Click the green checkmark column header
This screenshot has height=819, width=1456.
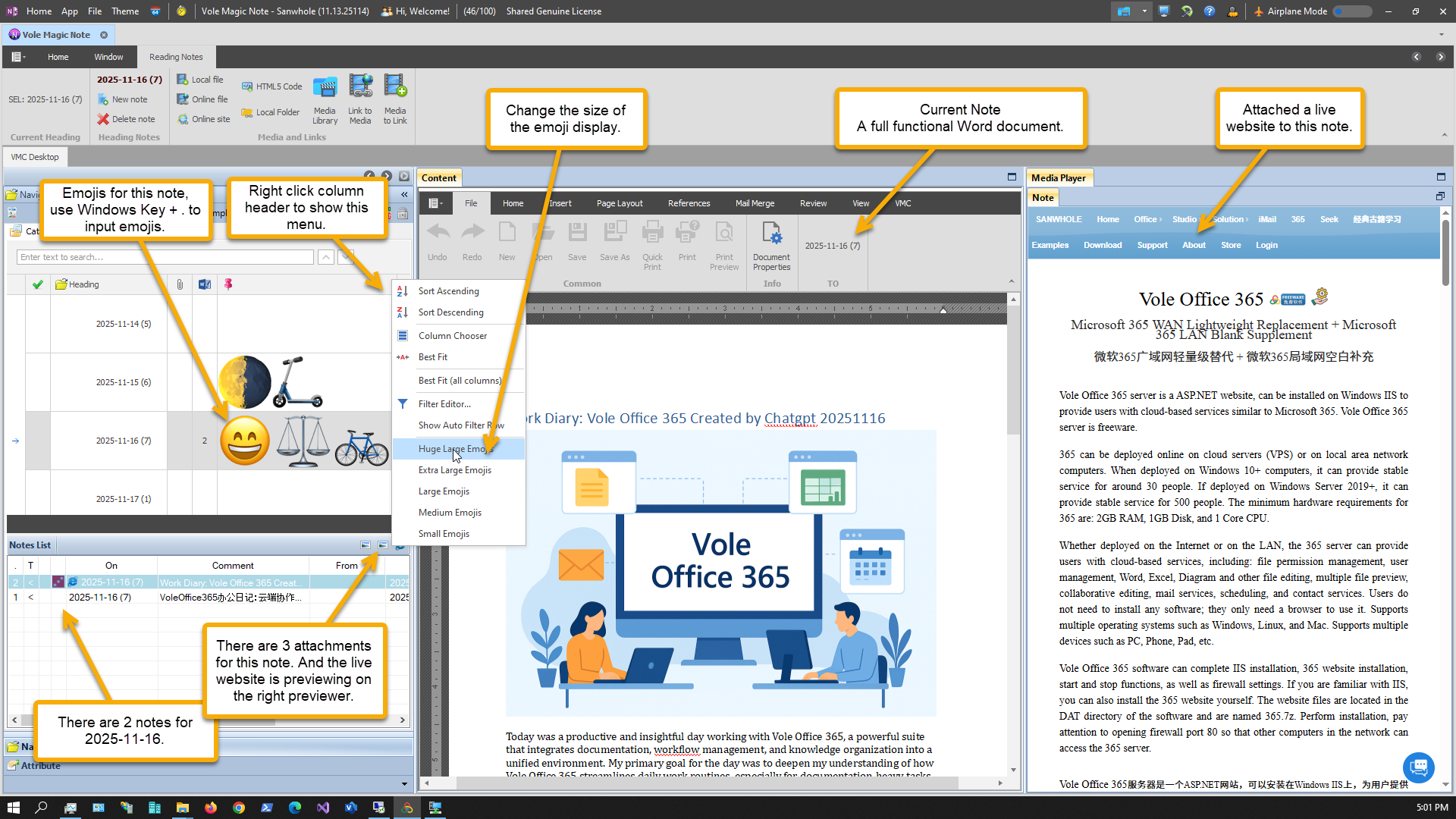(x=38, y=284)
